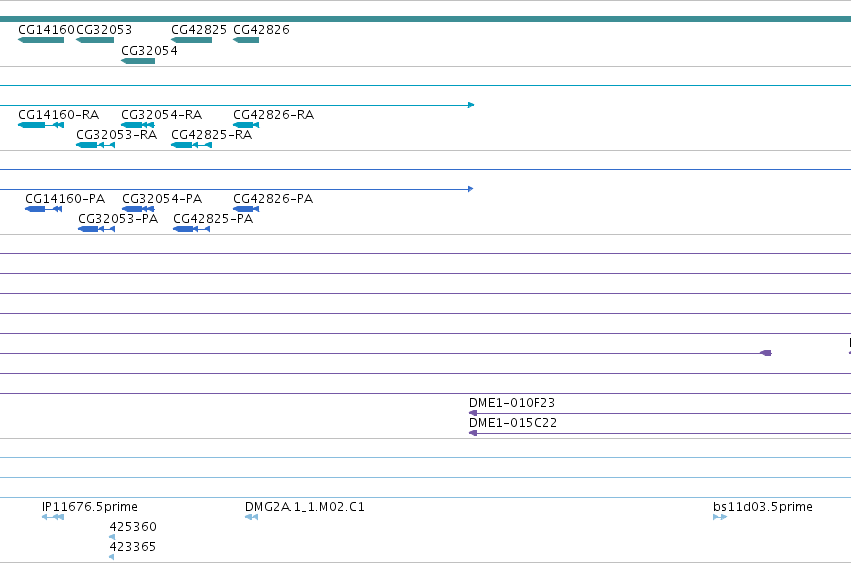Select the CG32054 gene arrow glyph
Screen dimensions: 851x563
(138, 61)
